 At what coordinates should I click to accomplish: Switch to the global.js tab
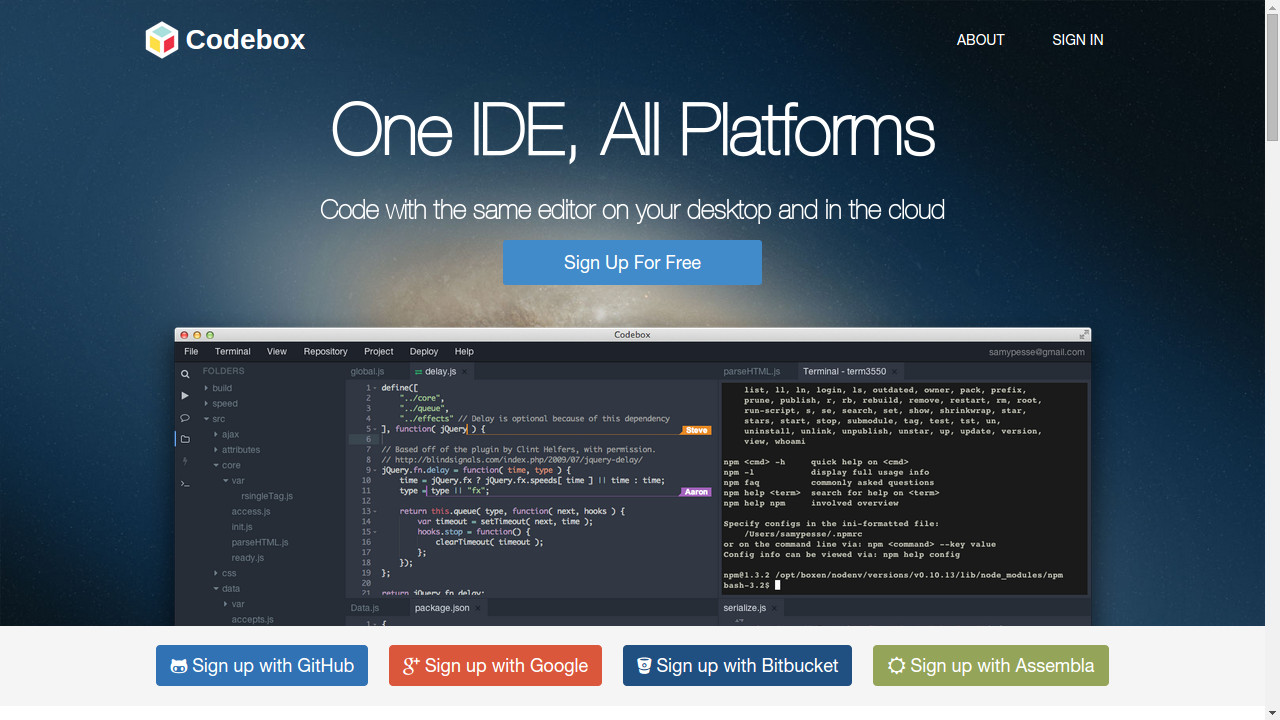click(368, 371)
